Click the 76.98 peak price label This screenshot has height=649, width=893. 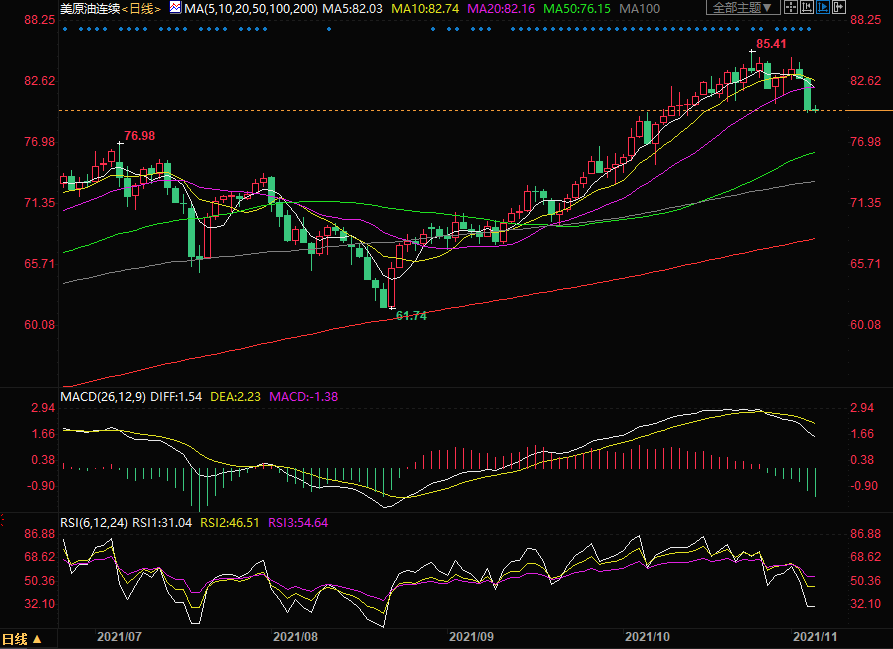(x=139, y=135)
